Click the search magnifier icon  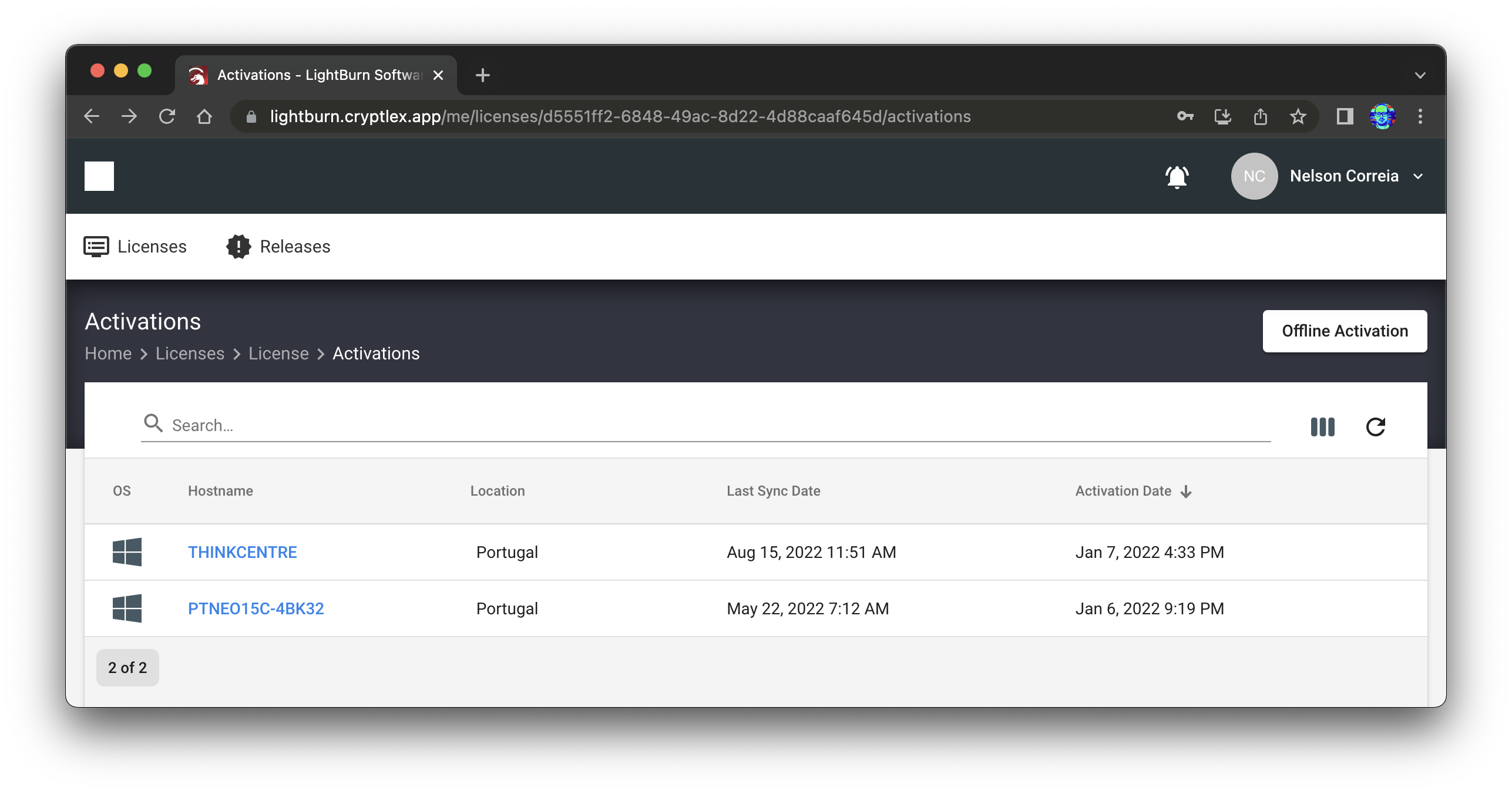pos(153,423)
